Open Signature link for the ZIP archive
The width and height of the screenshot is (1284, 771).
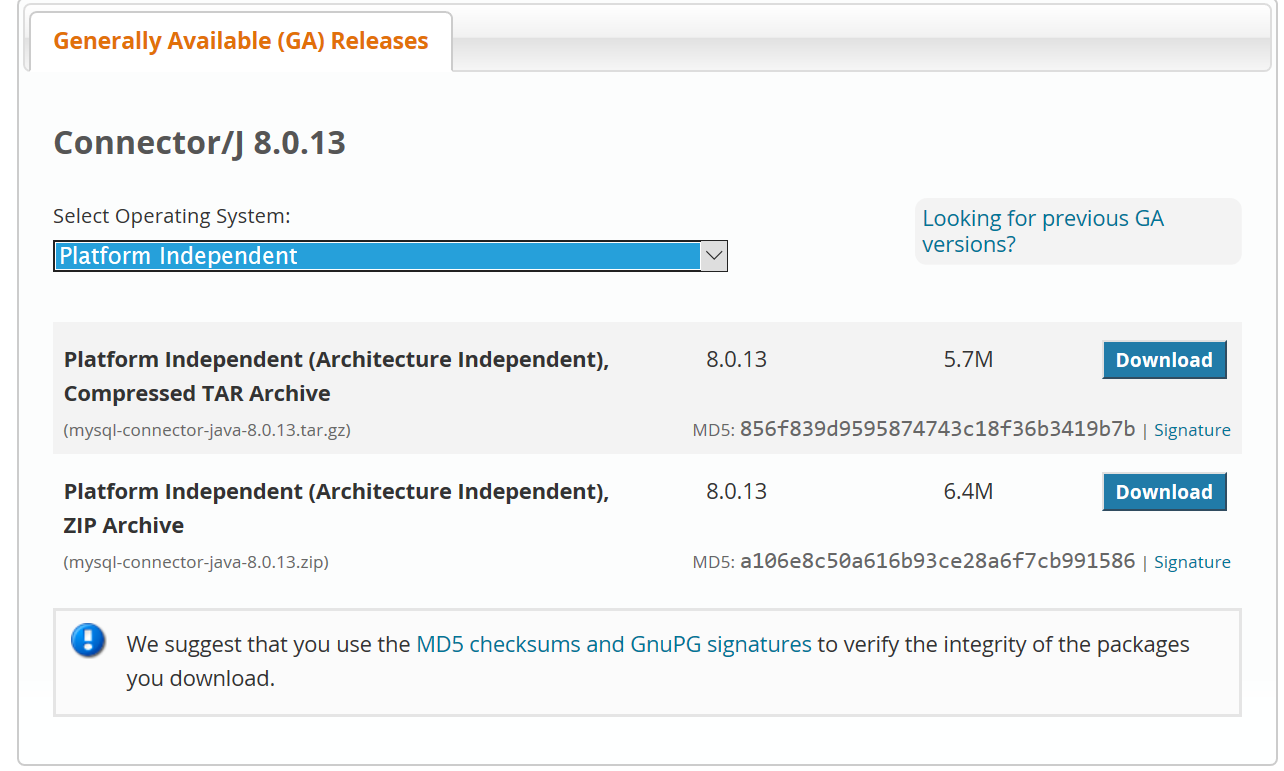click(x=1192, y=561)
